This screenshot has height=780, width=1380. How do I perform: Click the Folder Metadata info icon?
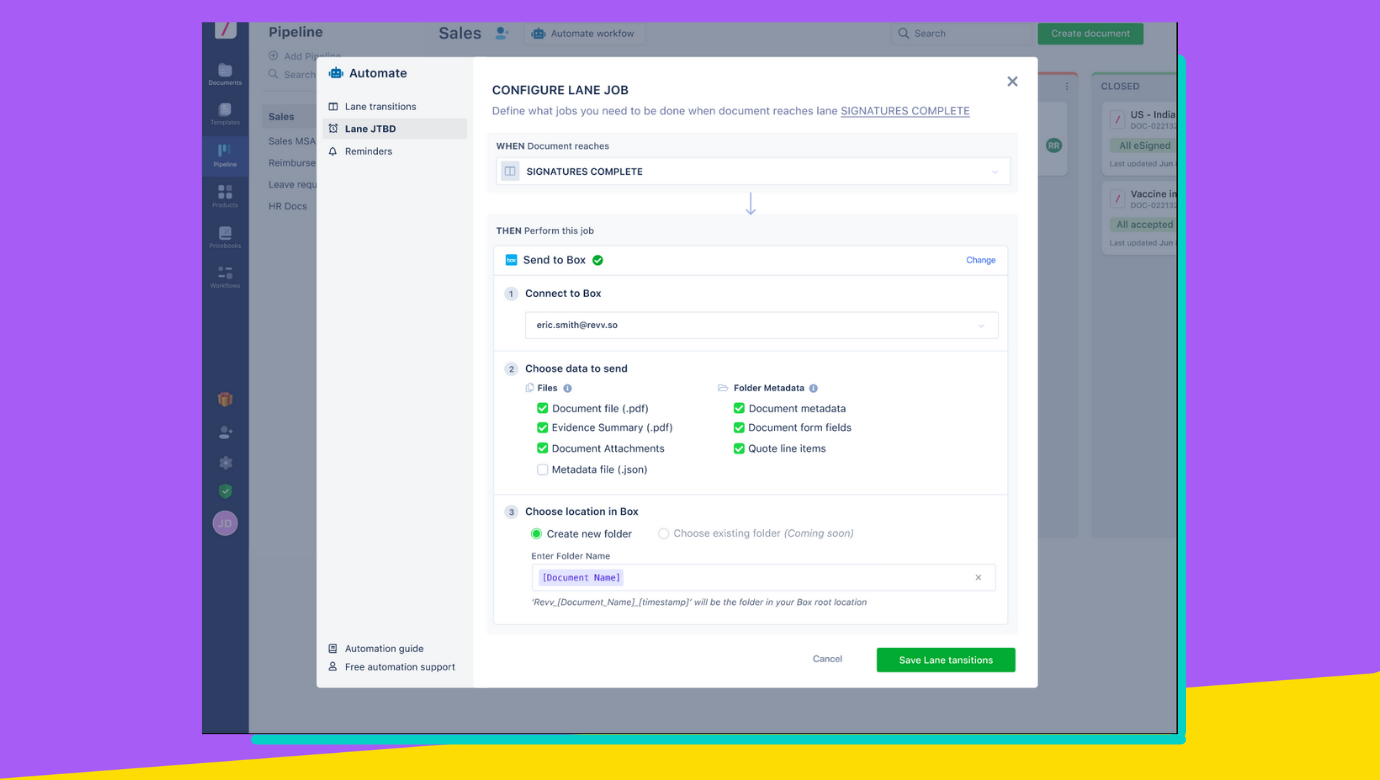[813, 388]
